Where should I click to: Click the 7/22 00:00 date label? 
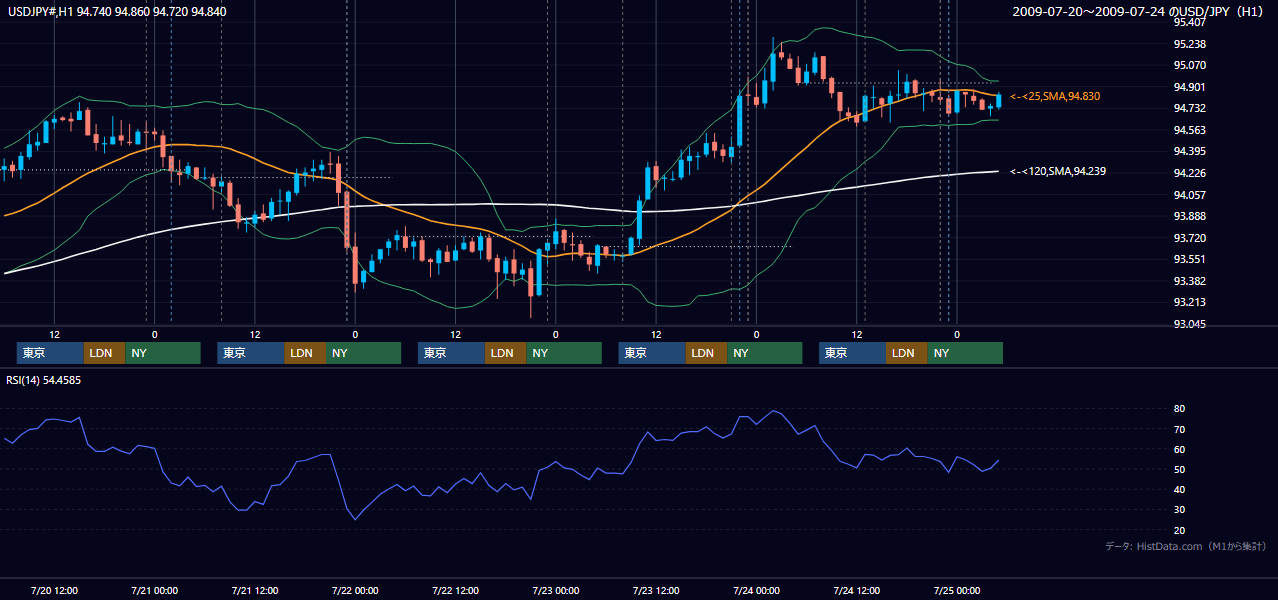(355, 590)
